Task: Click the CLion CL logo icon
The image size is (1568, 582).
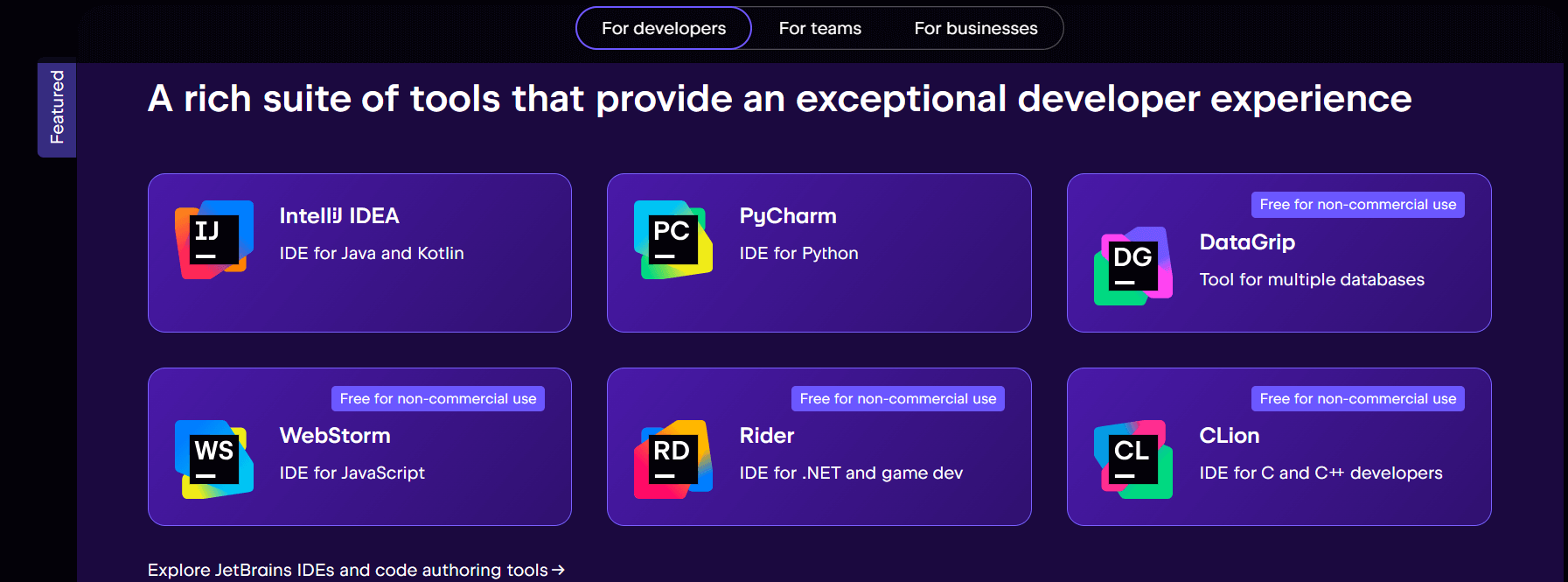Action: pyautogui.click(x=1133, y=459)
